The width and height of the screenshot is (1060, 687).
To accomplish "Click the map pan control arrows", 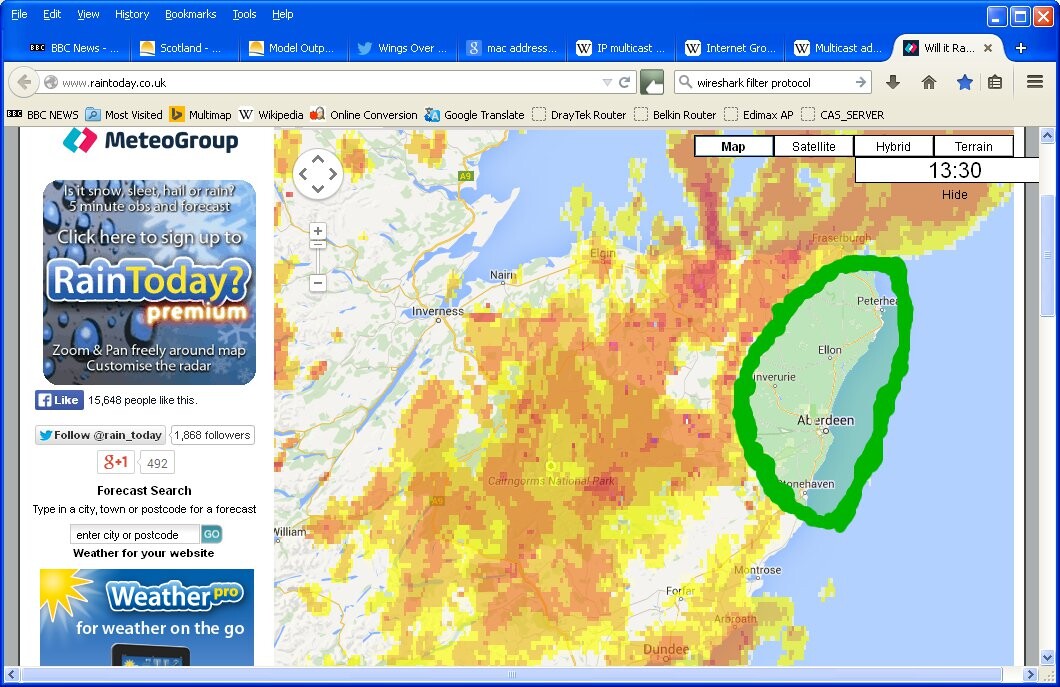I will click(318, 174).
